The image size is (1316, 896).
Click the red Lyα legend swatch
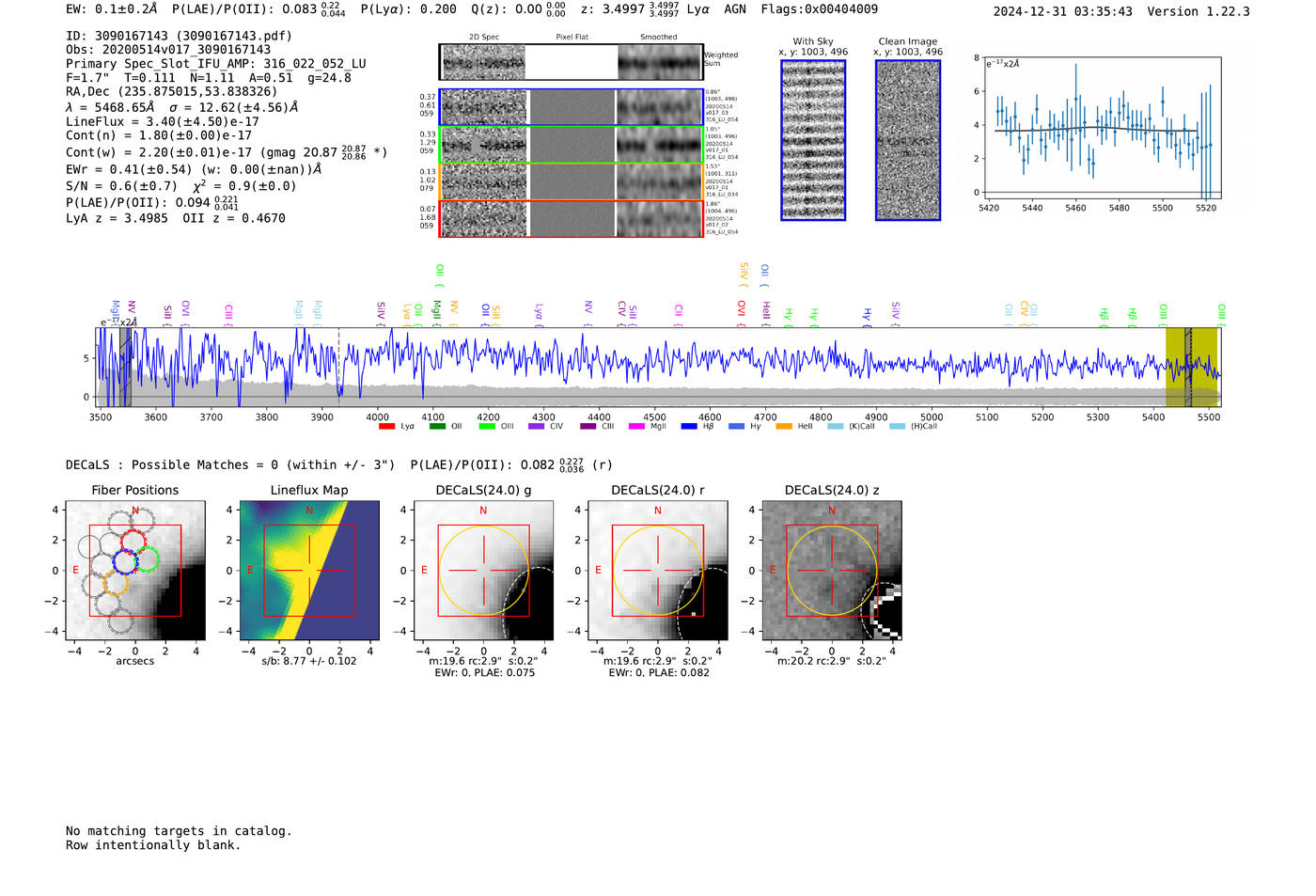pyautogui.click(x=386, y=427)
